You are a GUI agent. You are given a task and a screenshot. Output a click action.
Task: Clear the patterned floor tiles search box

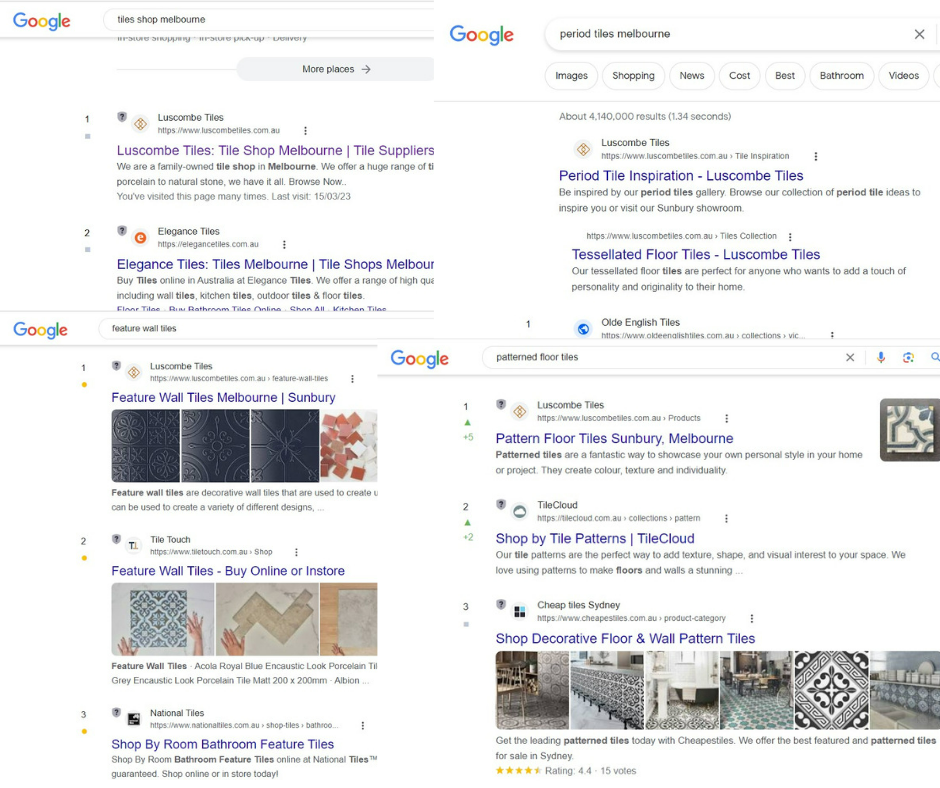tap(849, 357)
